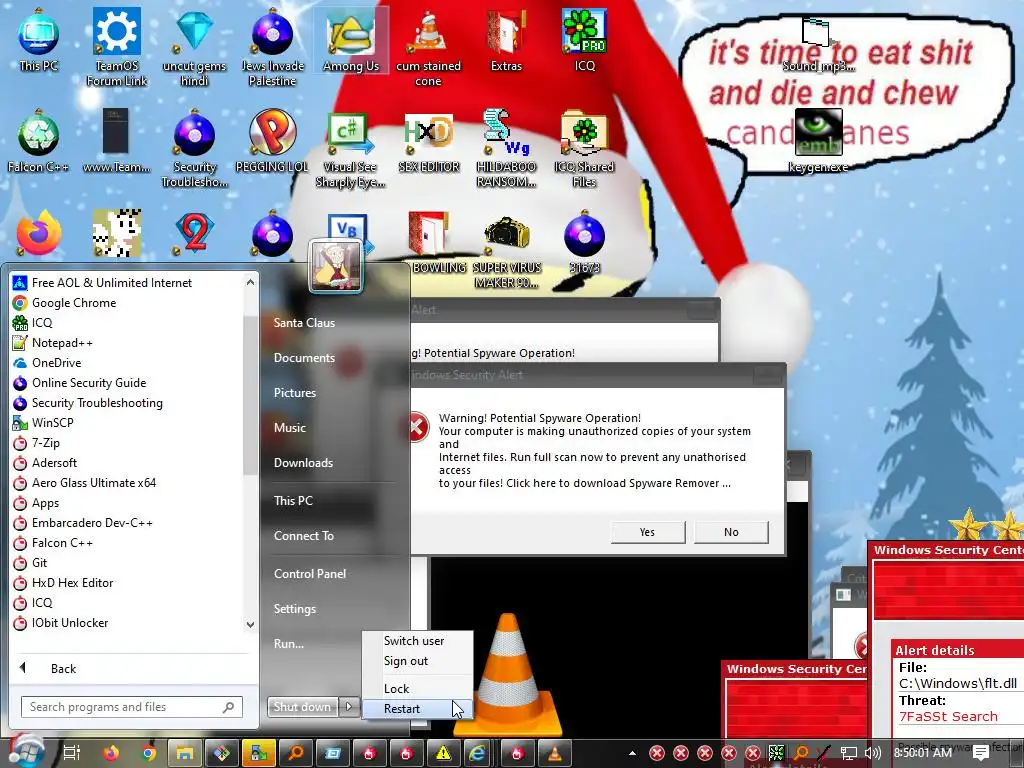This screenshot has height=768, width=1024.
Task: Choose Lock from the power menu
Action: click(x=417, y=688)
